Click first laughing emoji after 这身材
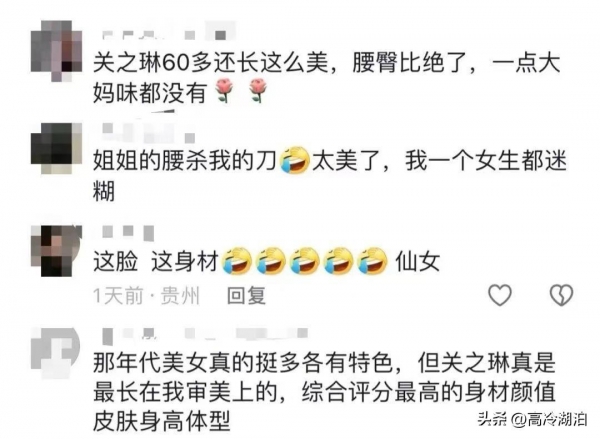This screenshot has height=439, width=600. 237,261
